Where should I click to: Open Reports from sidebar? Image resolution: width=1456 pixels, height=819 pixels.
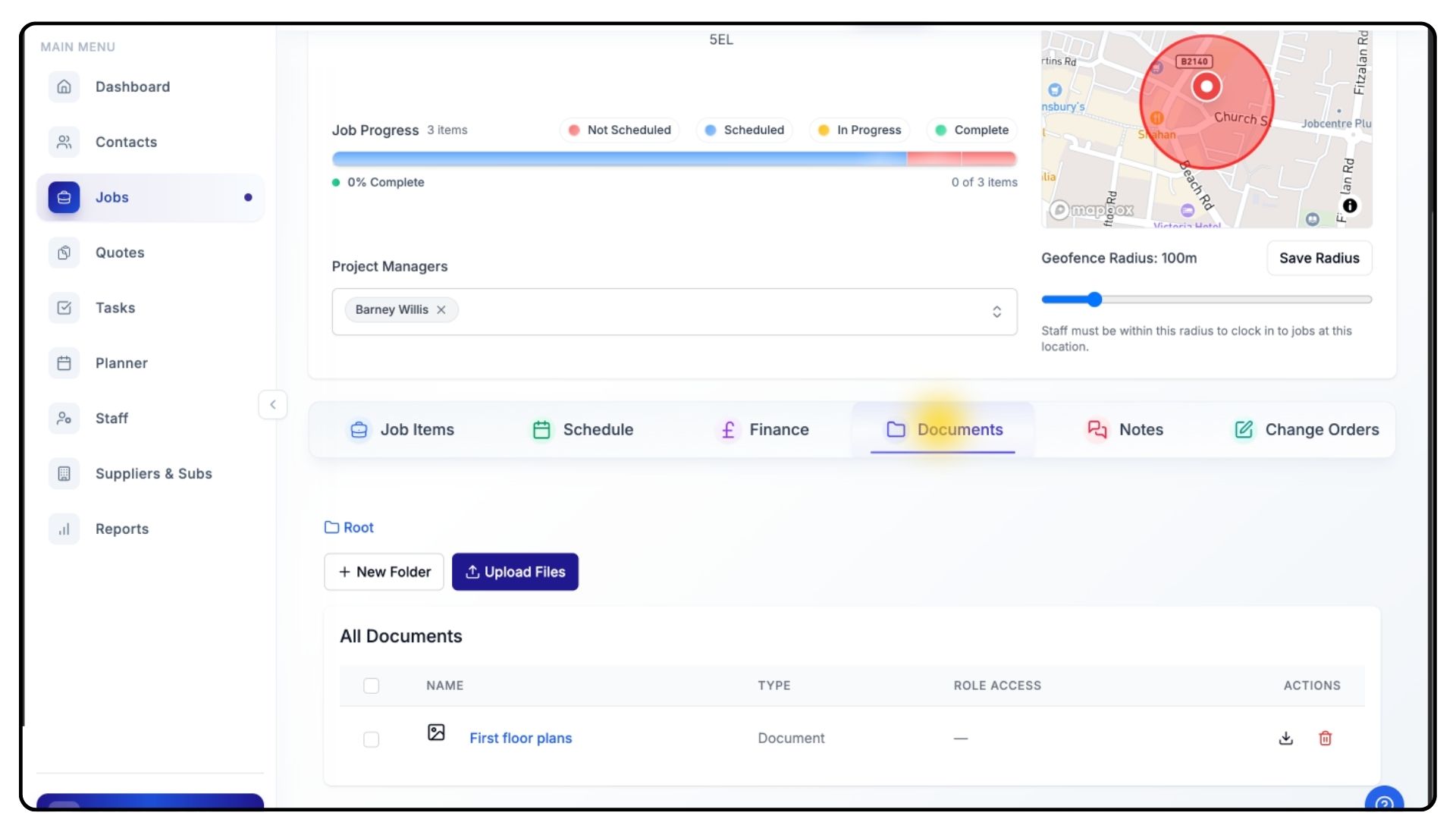[x=121, y=529]
